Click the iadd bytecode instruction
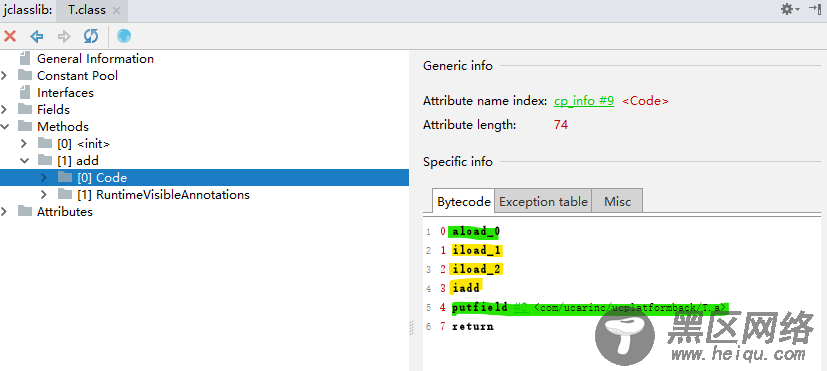Viewport: 827px width, 371px height. point(466,288)
